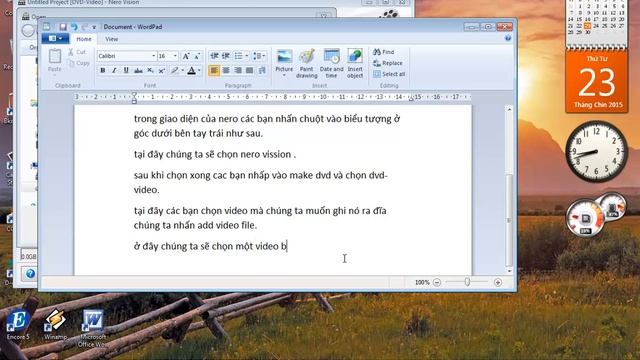Click the vertical scrollbar thumb in WordPad
640x360 pixels.
509,220
